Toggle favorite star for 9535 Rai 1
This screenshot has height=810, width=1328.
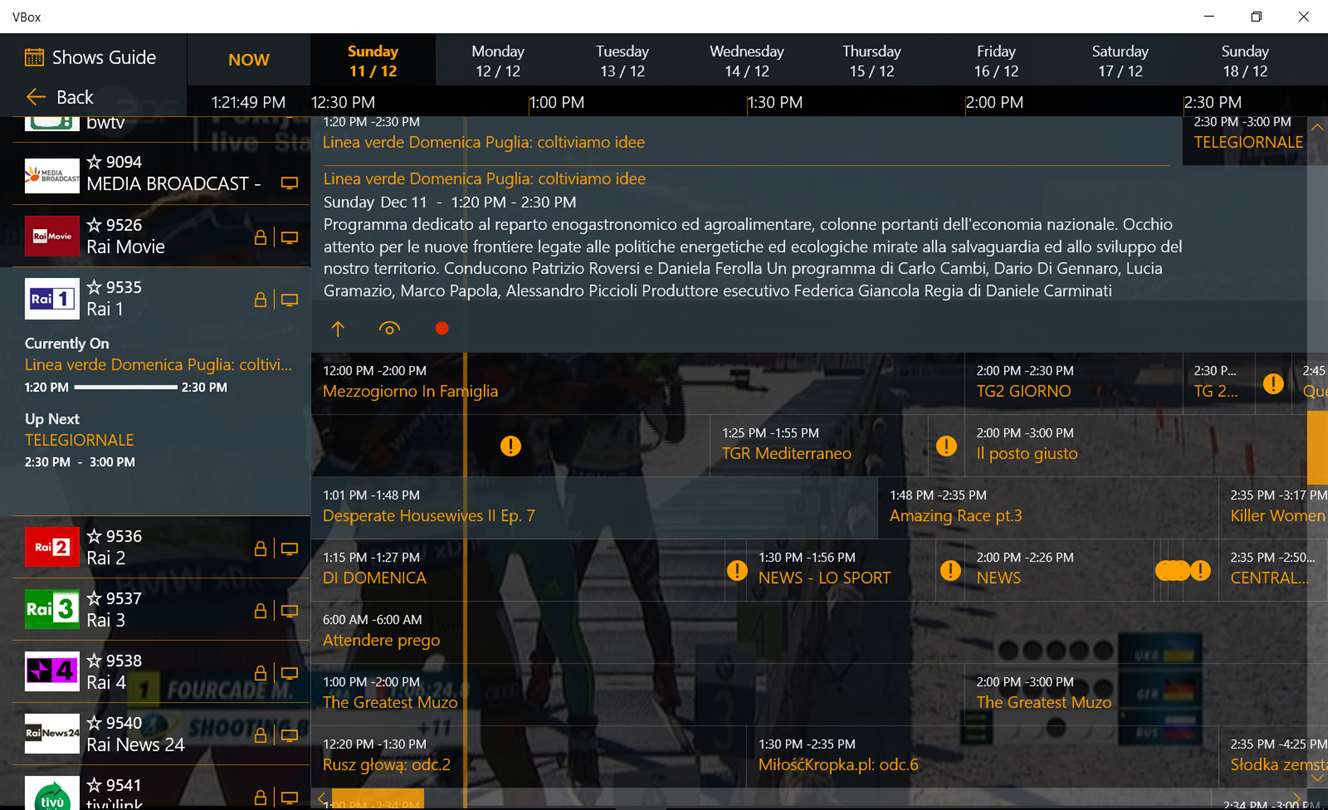click(94, 287)
